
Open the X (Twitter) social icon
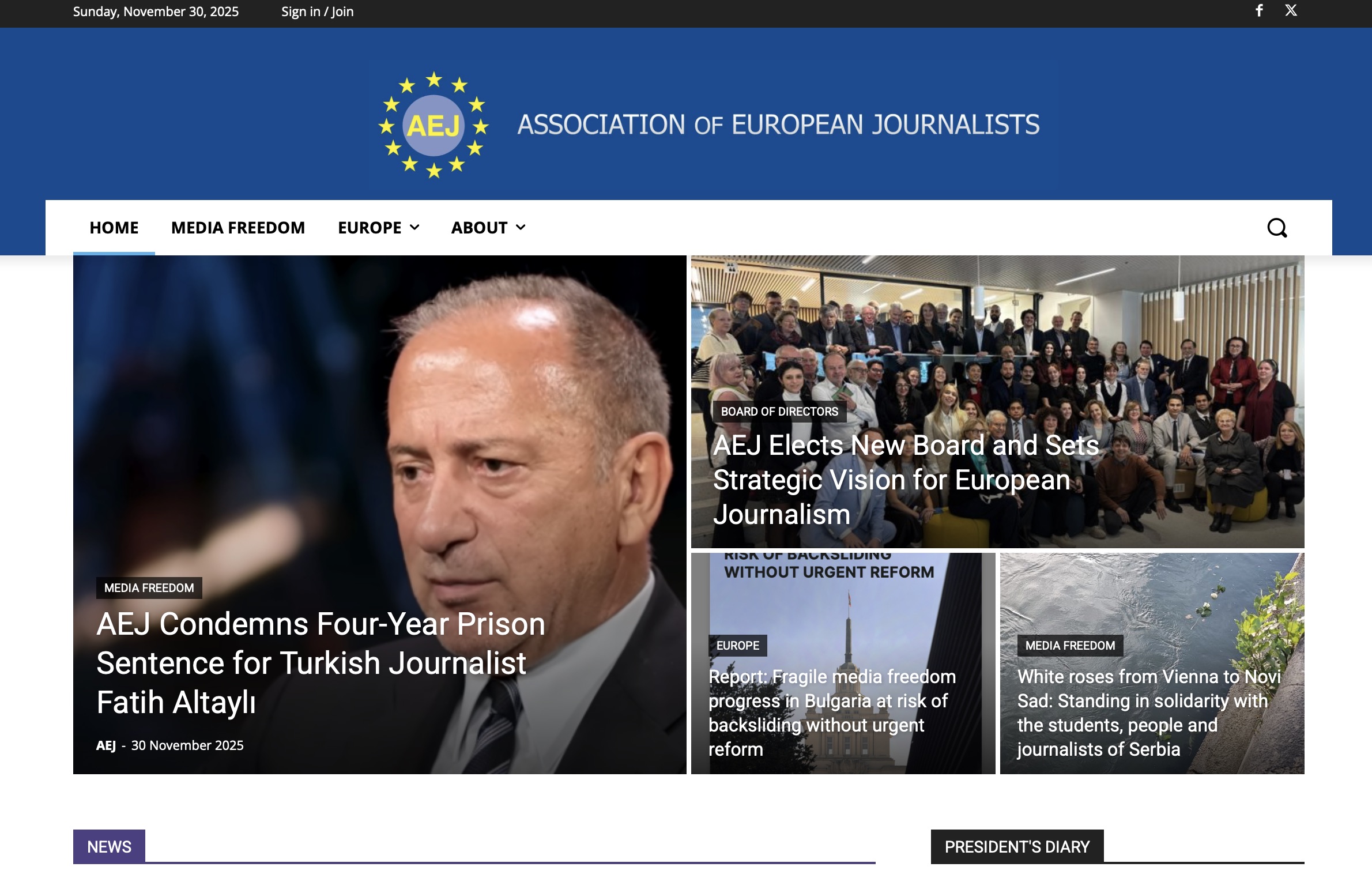[1291, 10]
